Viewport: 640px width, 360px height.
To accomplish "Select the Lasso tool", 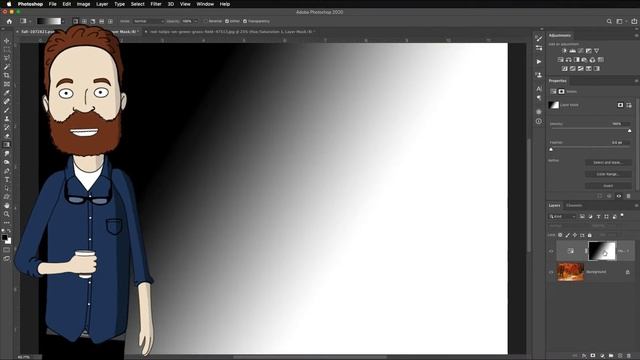I will coord(7,58).
